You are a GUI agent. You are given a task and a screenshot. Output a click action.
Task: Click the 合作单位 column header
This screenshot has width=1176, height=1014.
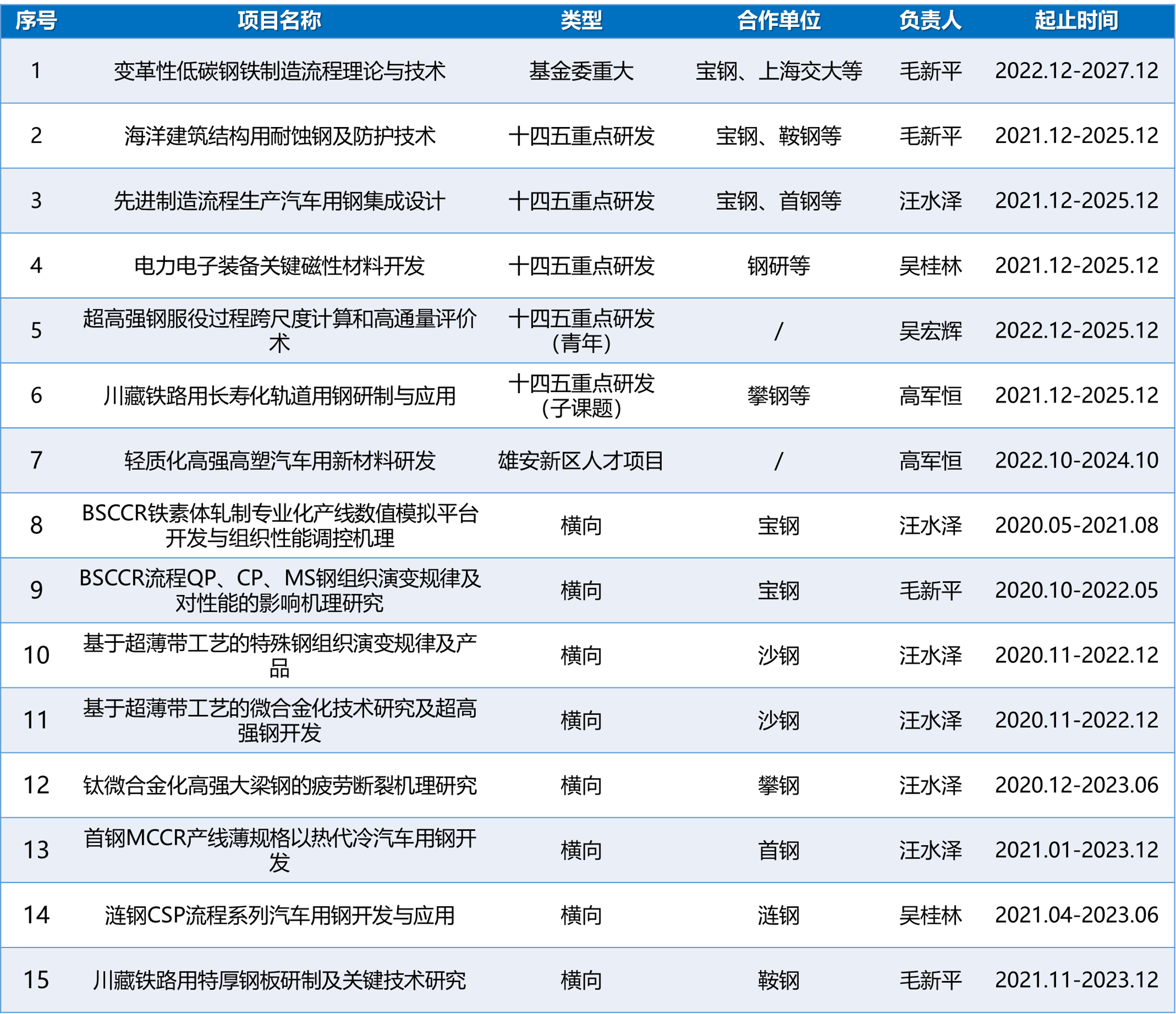click(x=778, y=21)
